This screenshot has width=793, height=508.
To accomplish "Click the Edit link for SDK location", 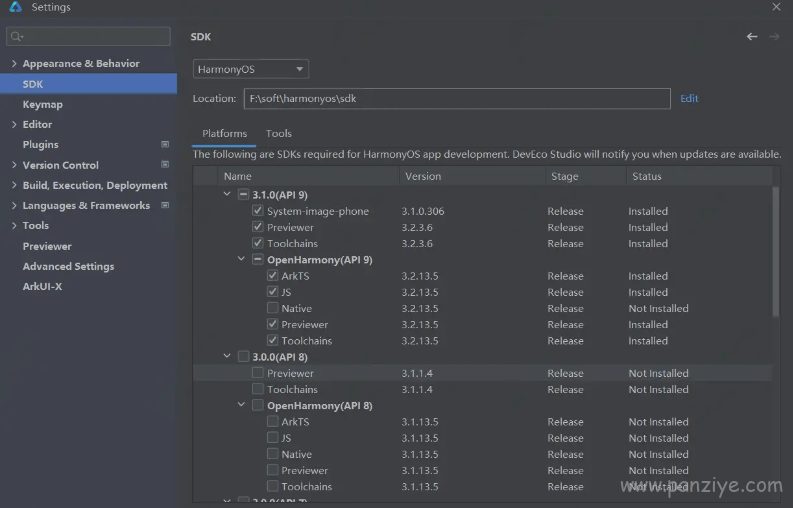I will 689,99.
